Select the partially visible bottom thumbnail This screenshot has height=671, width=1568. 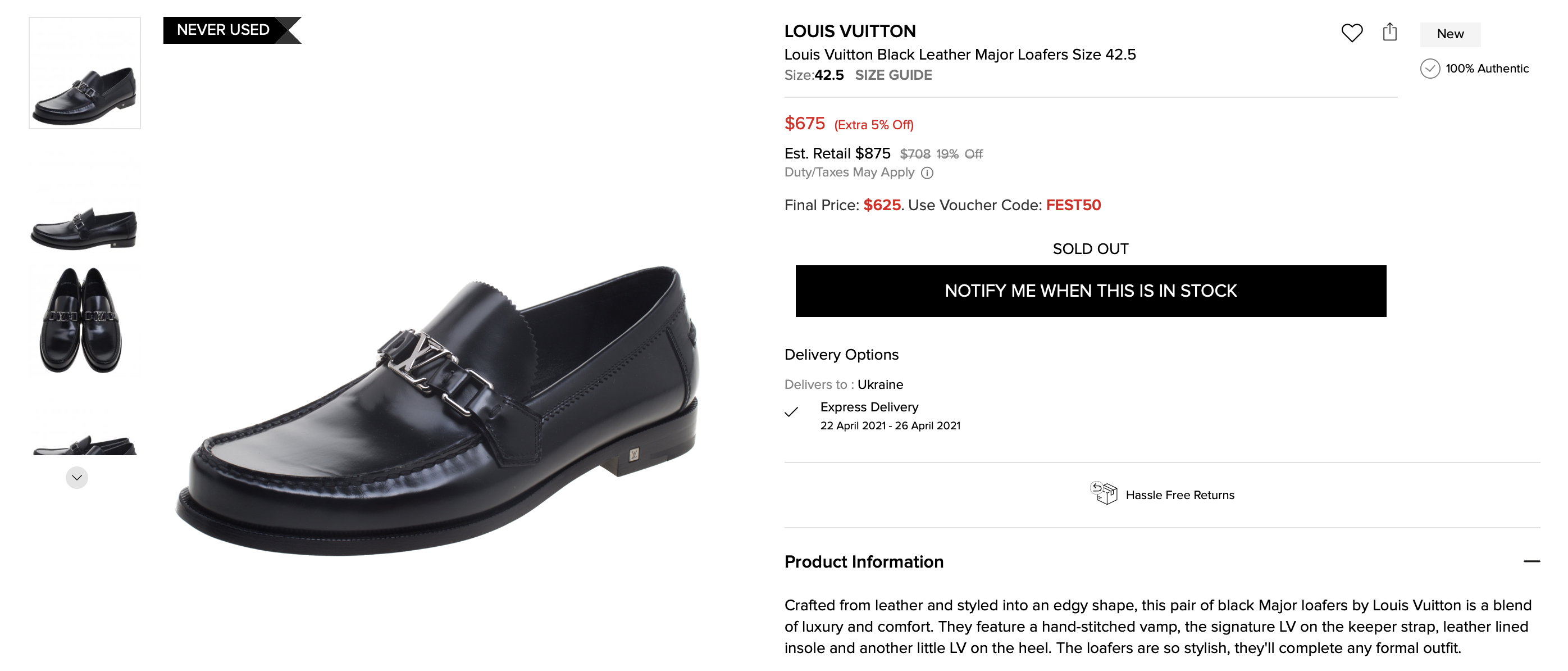coord(85,445)
